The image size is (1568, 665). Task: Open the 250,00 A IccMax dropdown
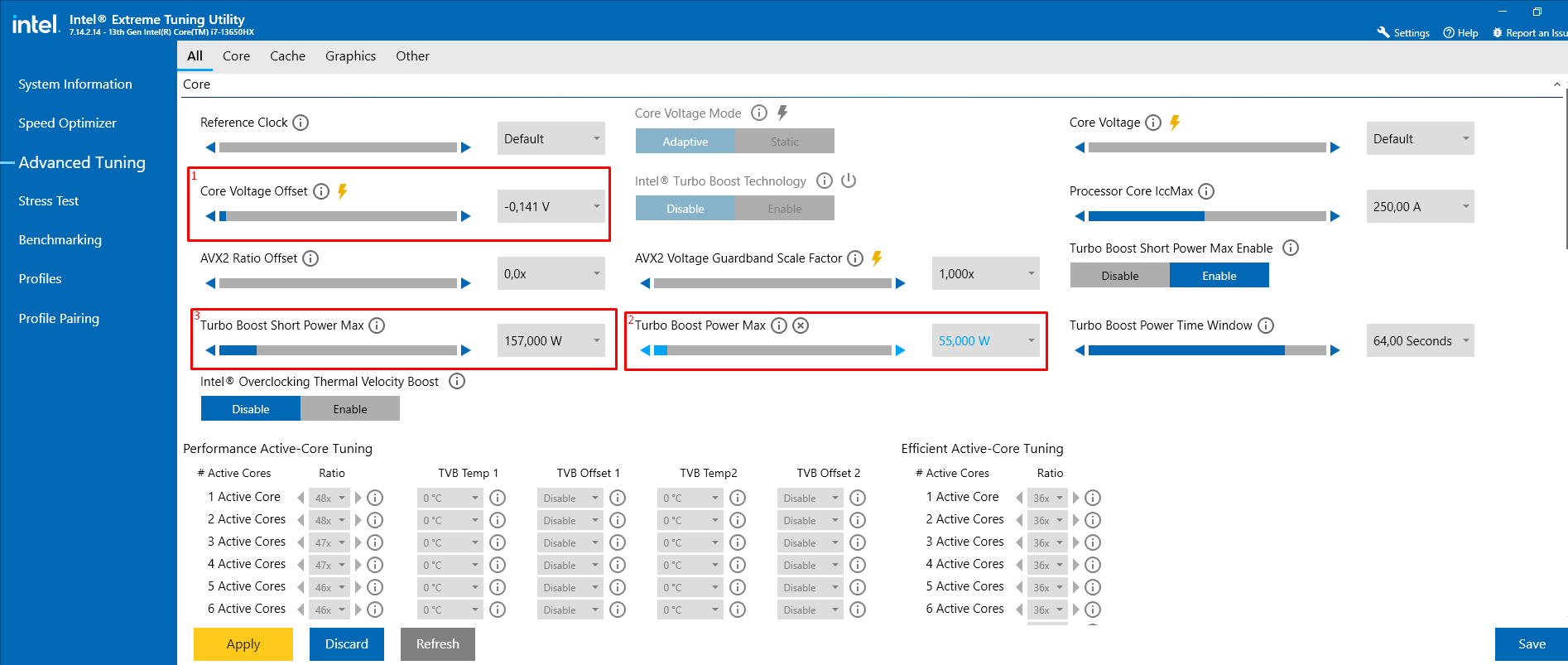[1421, 206]
